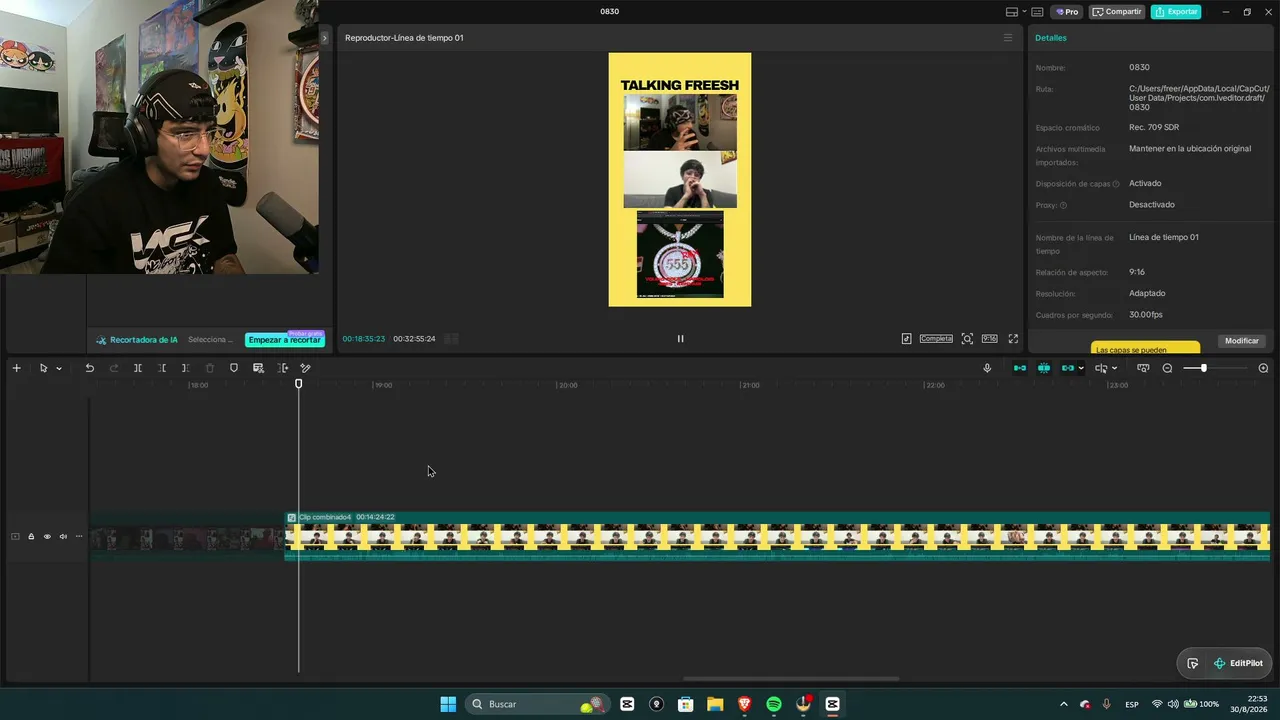
Task: Open File Explorer from the taskbar
Action: [715, 704]
